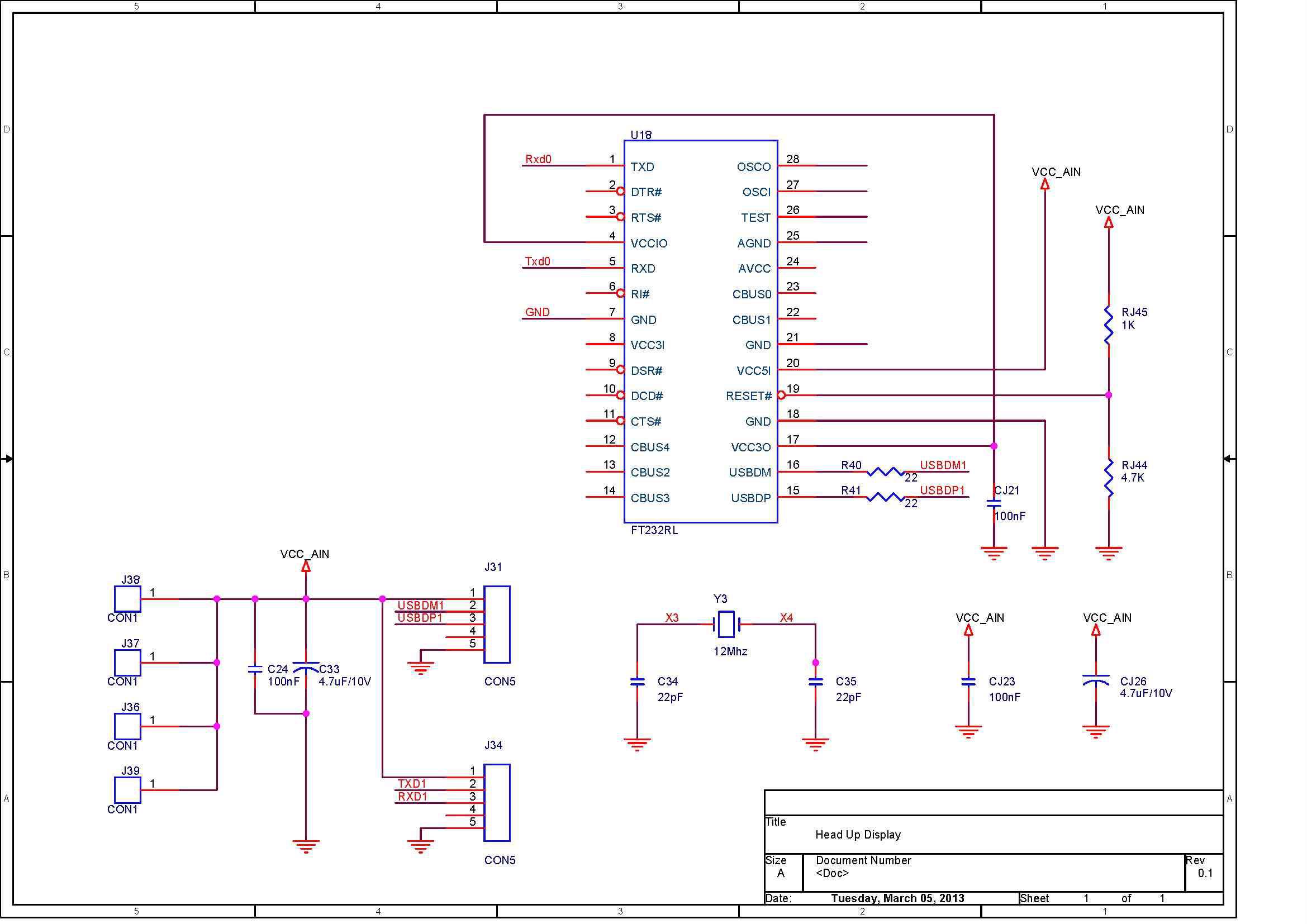Select the J37 CON1 connector box
This screenshot has width=1307, height=924.
[127, 663]
